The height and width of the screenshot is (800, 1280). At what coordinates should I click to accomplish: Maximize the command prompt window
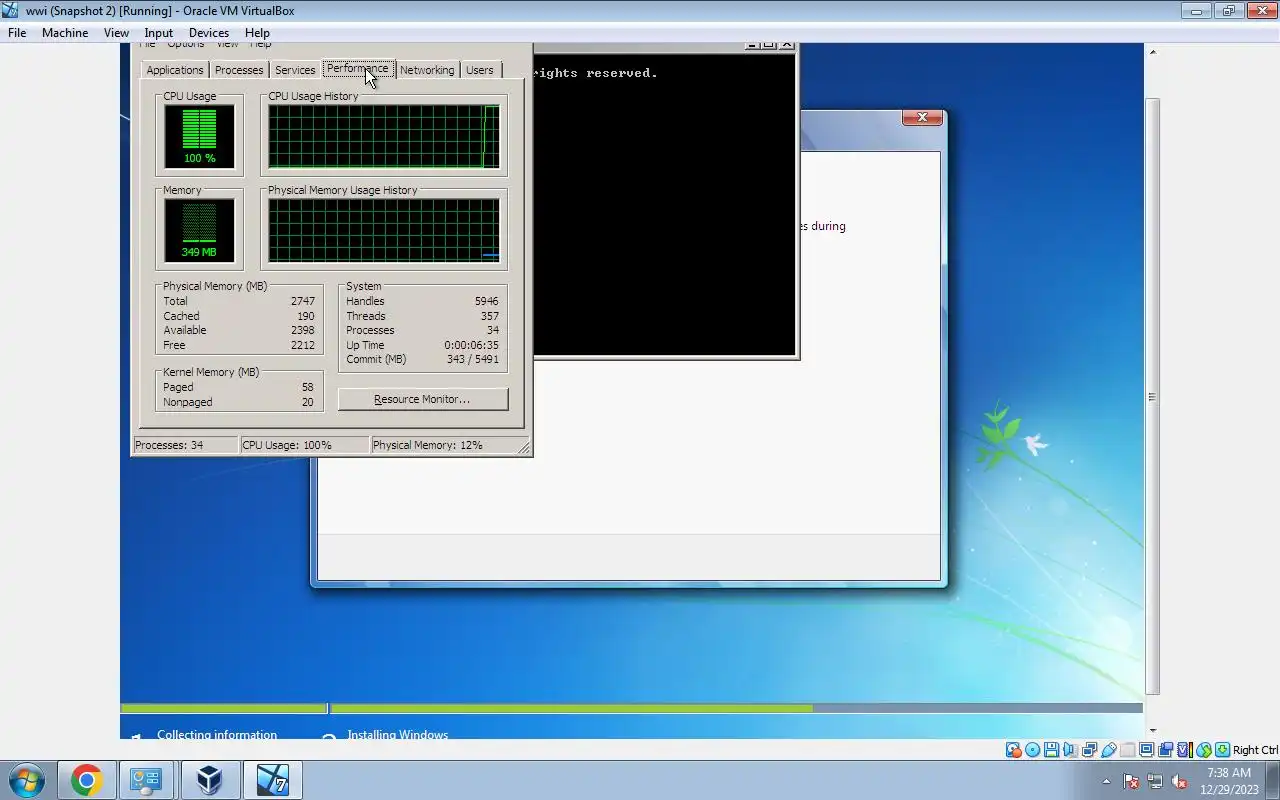point(769,45)
